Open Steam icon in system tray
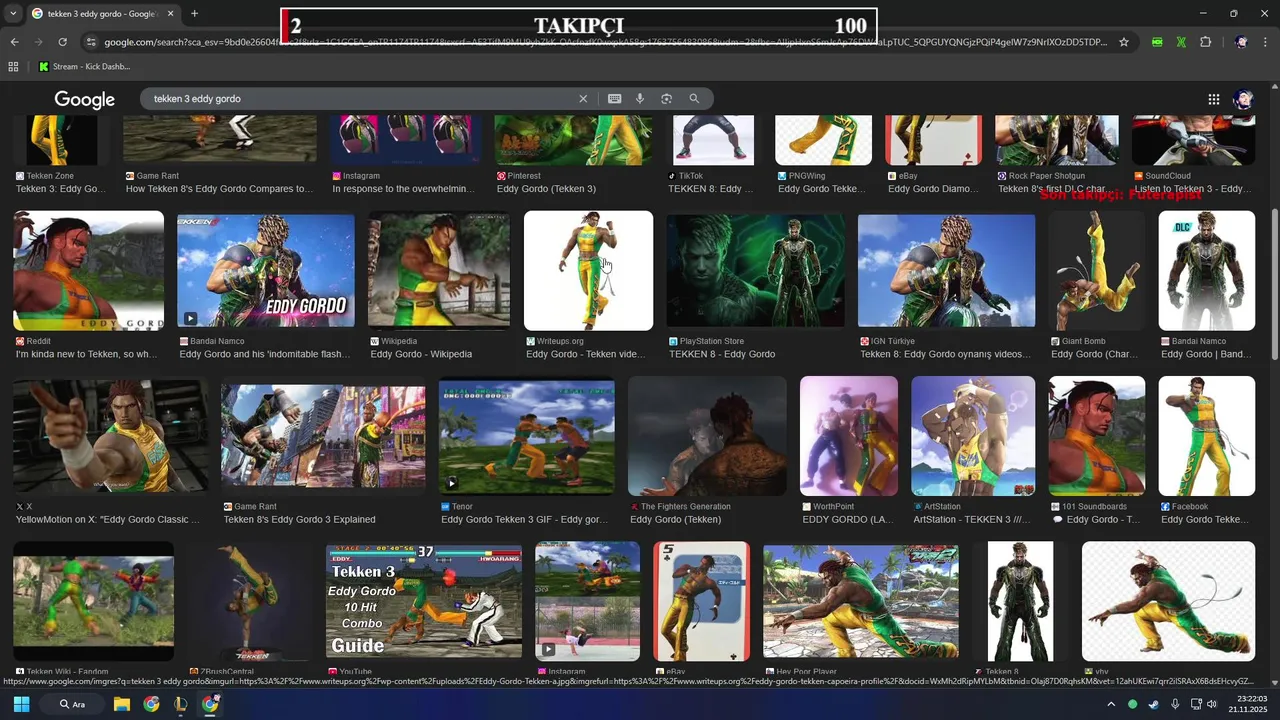Viewport: 1280px width, 720px height. 1154,704
